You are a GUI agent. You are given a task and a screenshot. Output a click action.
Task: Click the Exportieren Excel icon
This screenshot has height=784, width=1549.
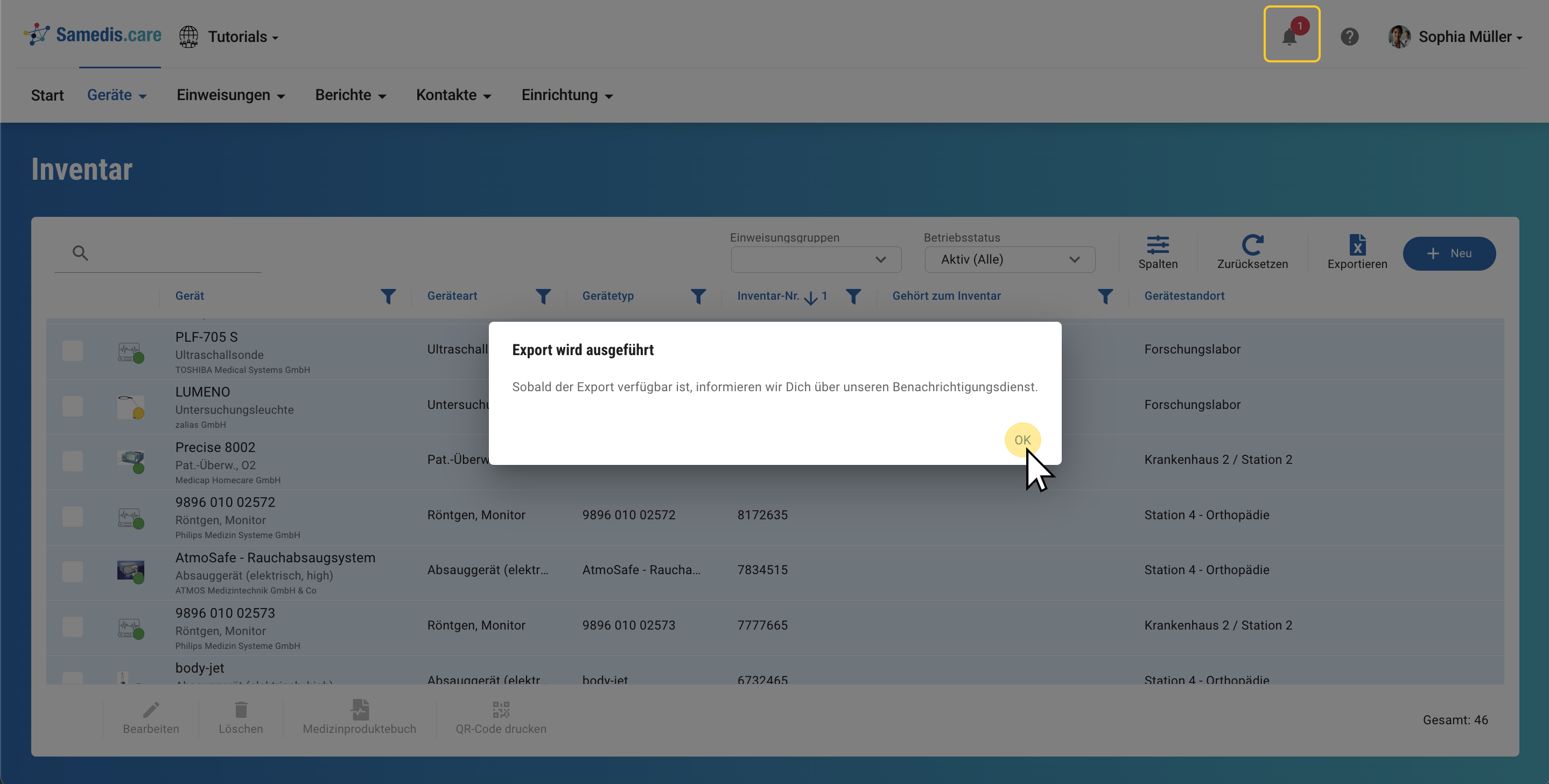pyautogui.click(x=1357, y=245)
